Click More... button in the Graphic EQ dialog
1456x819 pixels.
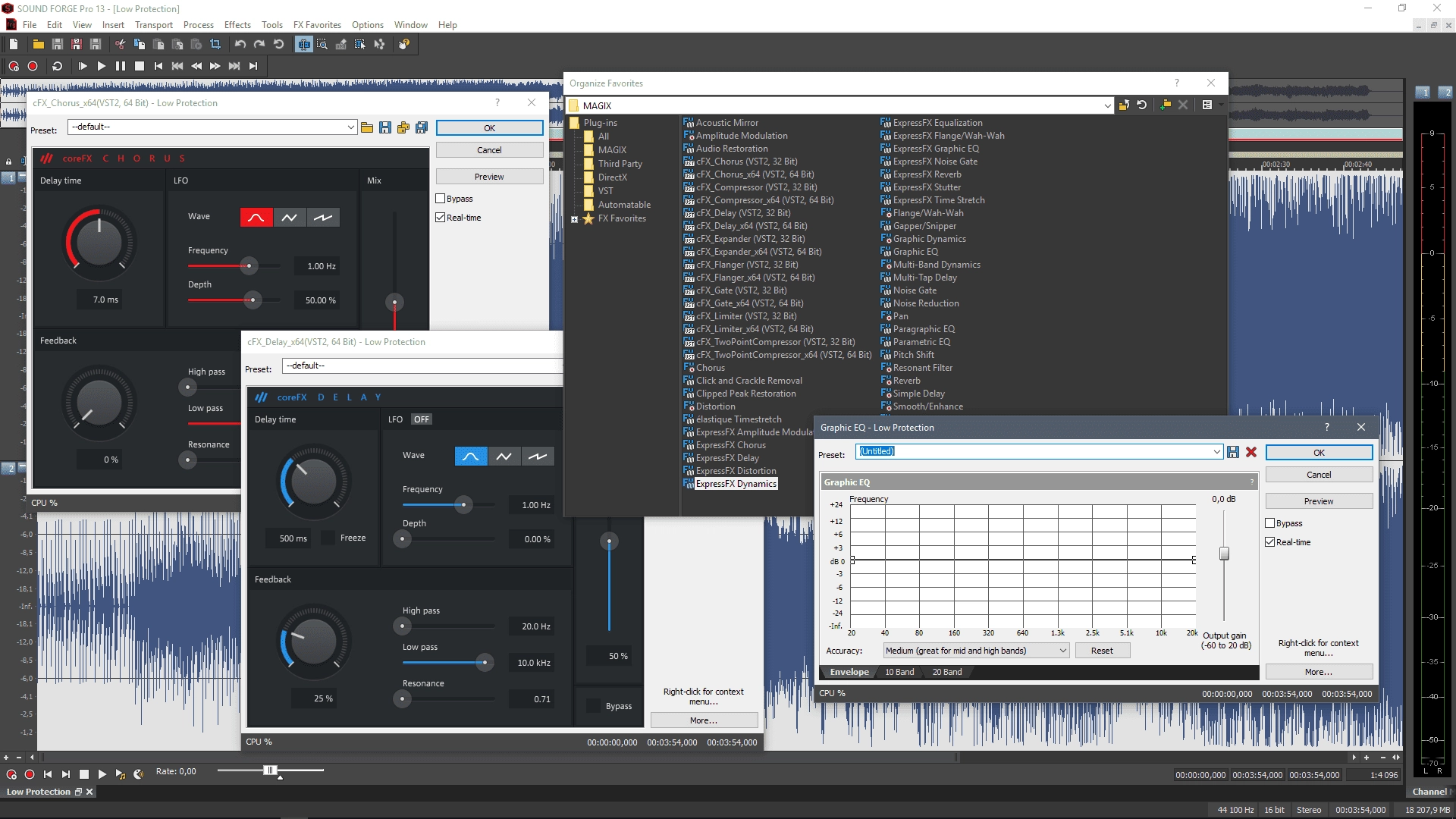(1319, 672)
